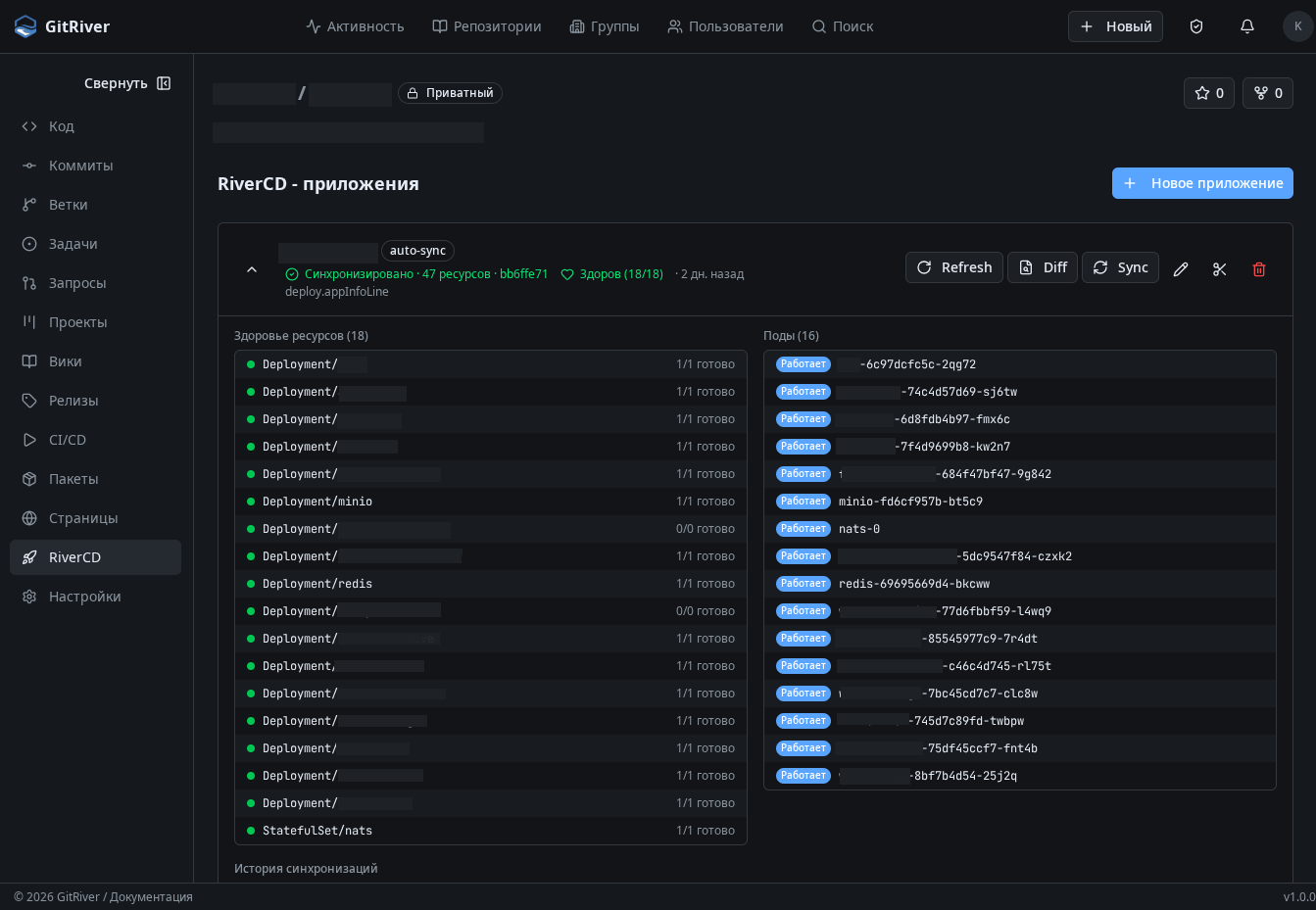Star the repository
This screenshot has height=910, width=1316.
pos(1209,93)
